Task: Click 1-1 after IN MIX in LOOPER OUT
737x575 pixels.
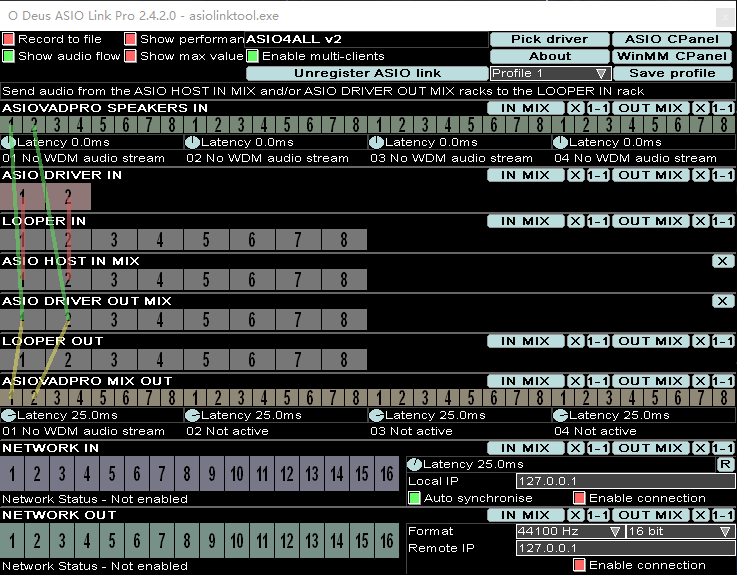Action: coord(598,341)
